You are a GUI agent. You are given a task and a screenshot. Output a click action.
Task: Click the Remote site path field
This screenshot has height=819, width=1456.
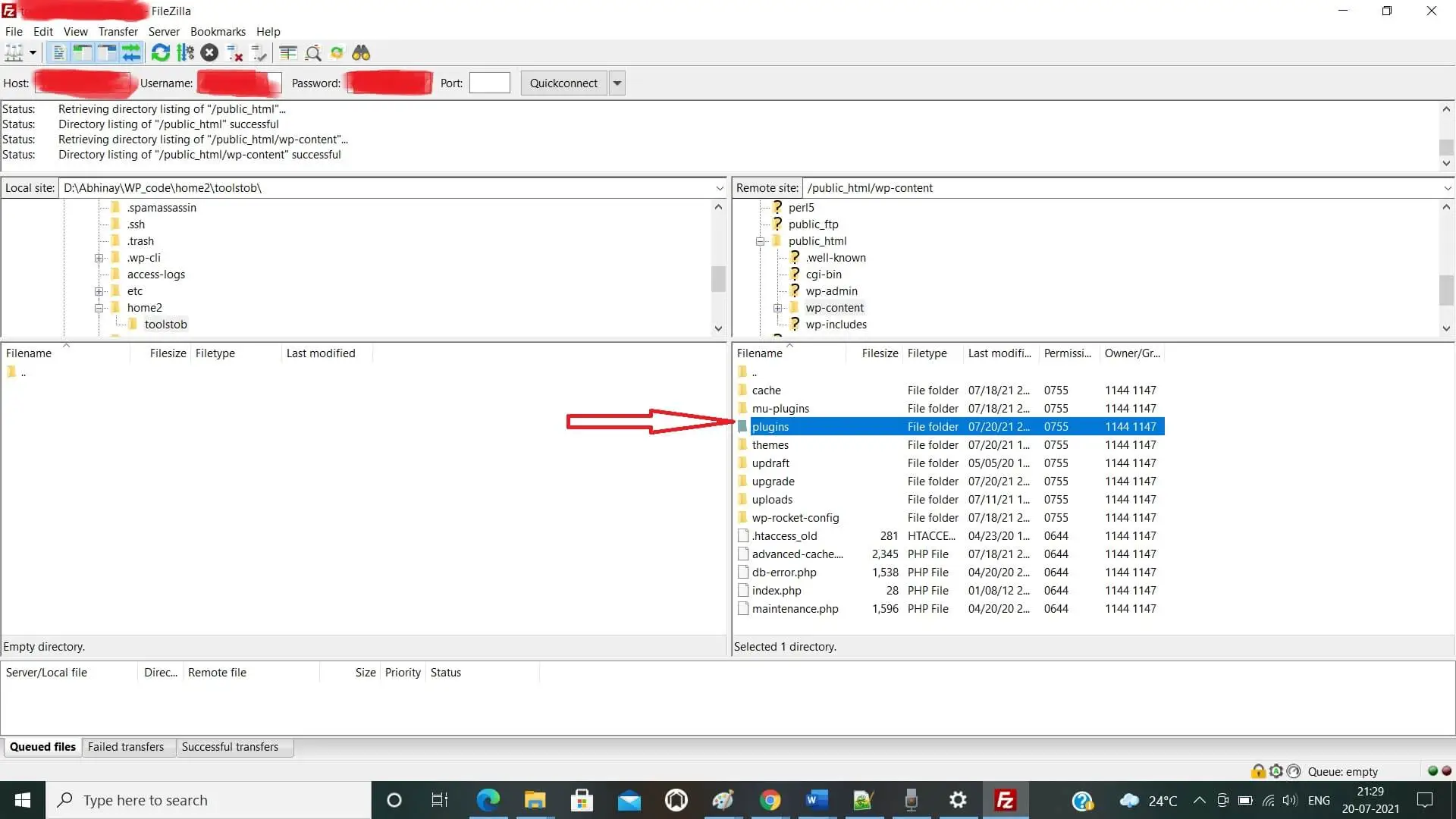1121,188
